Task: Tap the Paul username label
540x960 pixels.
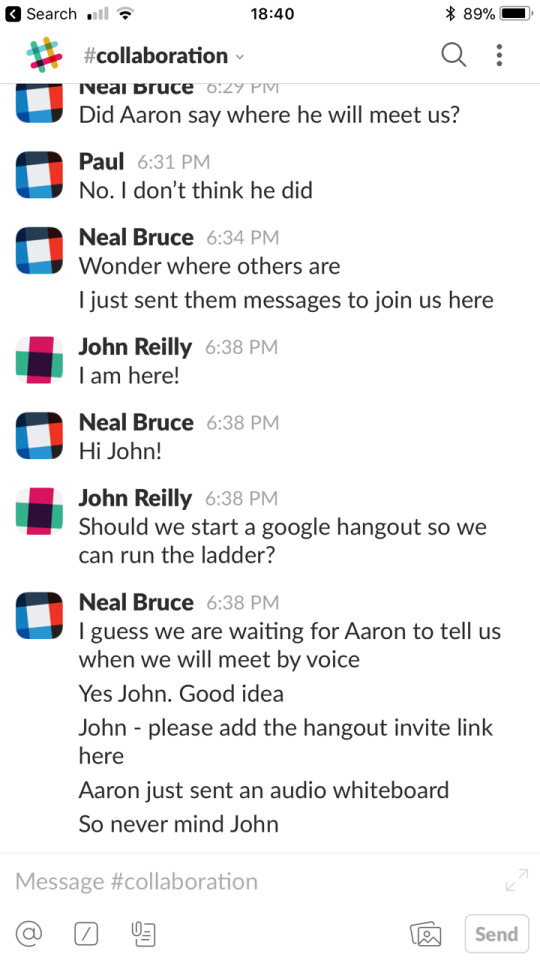Action: tap(102, 162)
